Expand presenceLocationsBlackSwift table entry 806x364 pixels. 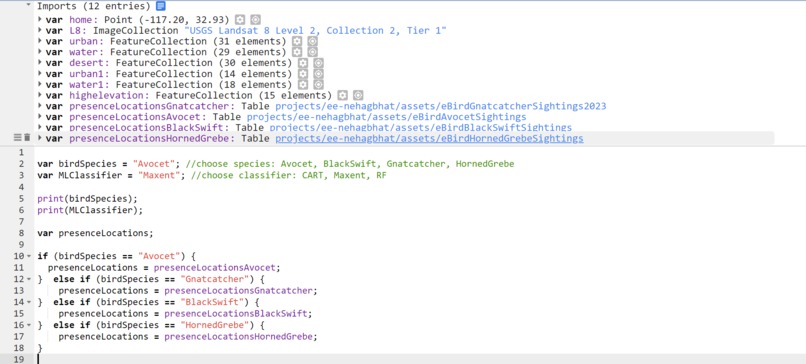coord(40,127)
